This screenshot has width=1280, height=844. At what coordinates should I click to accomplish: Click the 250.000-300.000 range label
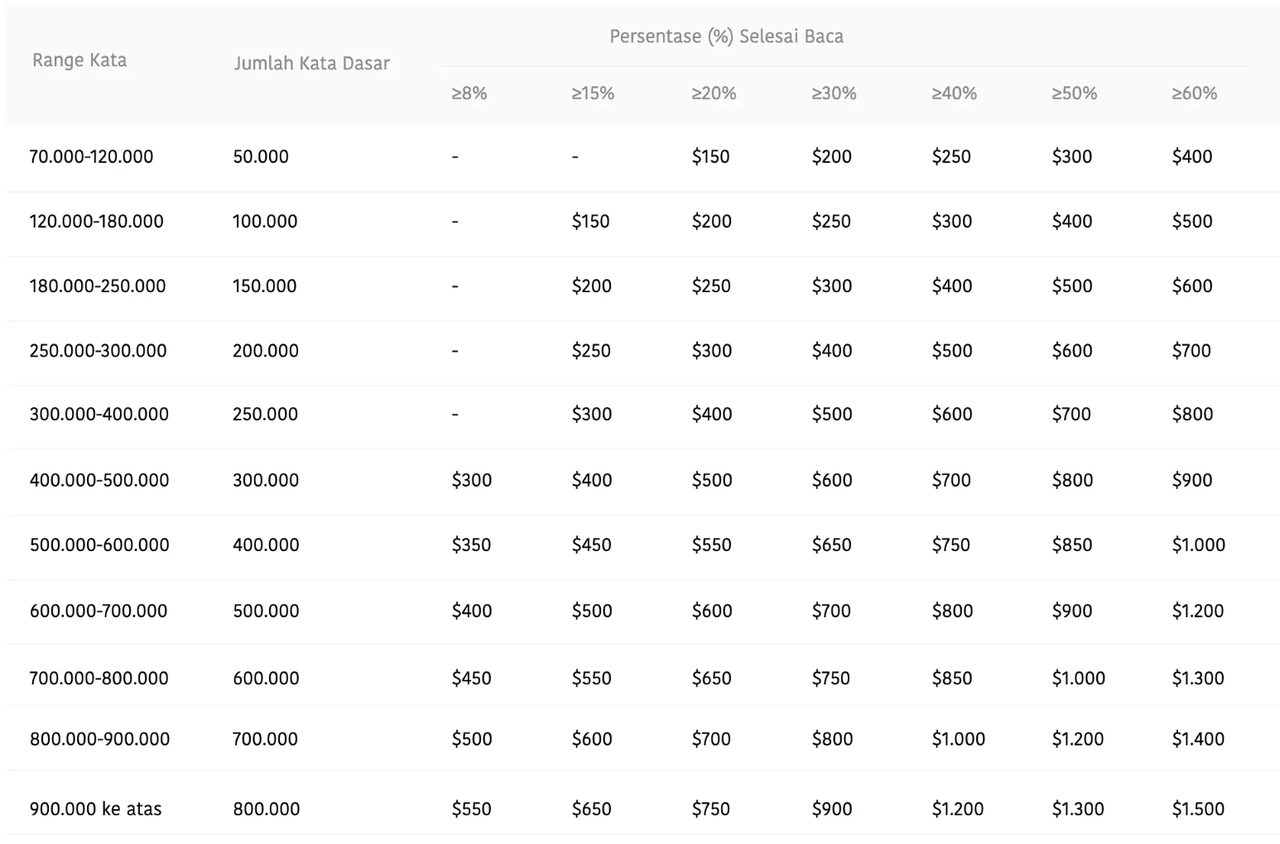(x=99, y=351)
